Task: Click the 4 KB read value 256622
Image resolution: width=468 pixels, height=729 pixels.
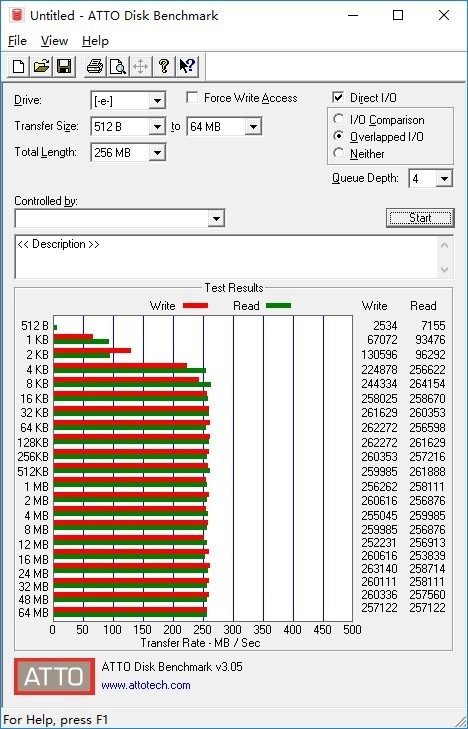Action: [x=427, y=370]
